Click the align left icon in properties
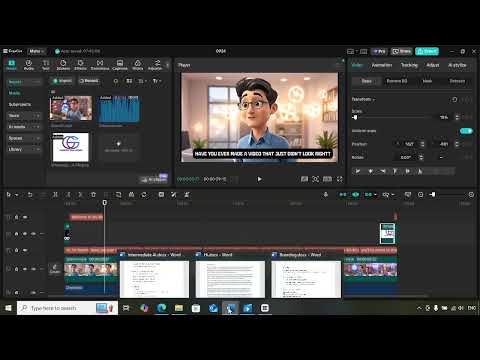 358,171
